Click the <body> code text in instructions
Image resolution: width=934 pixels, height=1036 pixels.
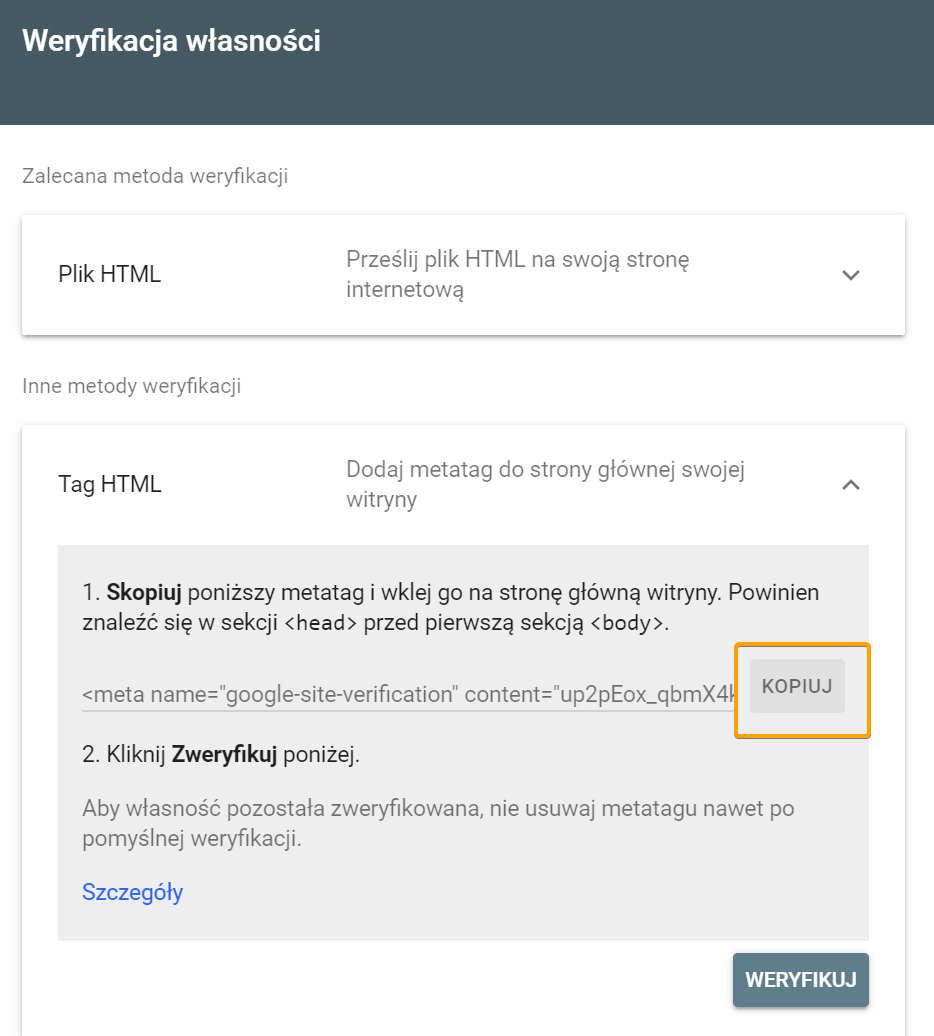[x=626, y=623]
